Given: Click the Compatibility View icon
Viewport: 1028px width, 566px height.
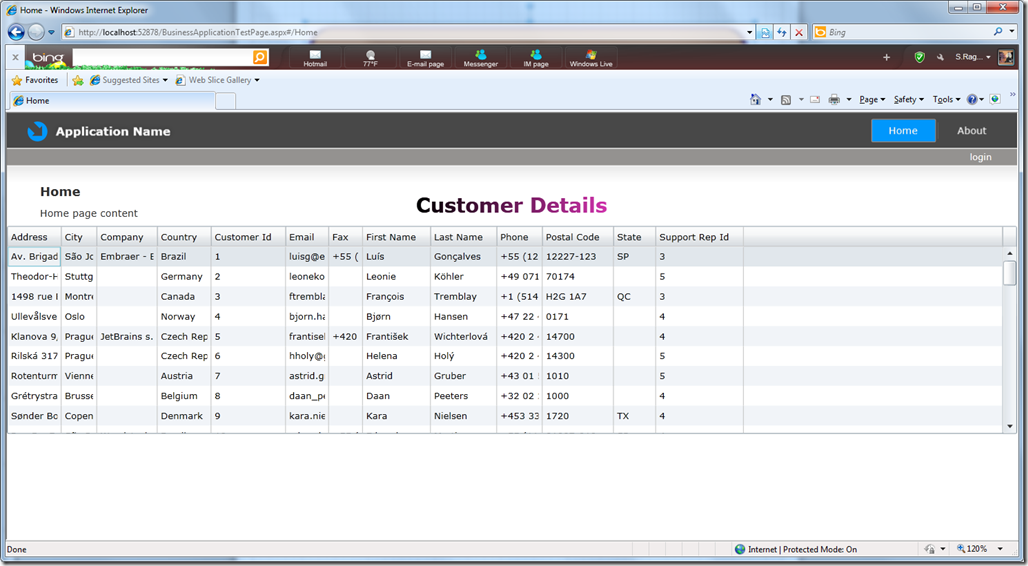Looking at the screenshot, I should coord(764,32).
